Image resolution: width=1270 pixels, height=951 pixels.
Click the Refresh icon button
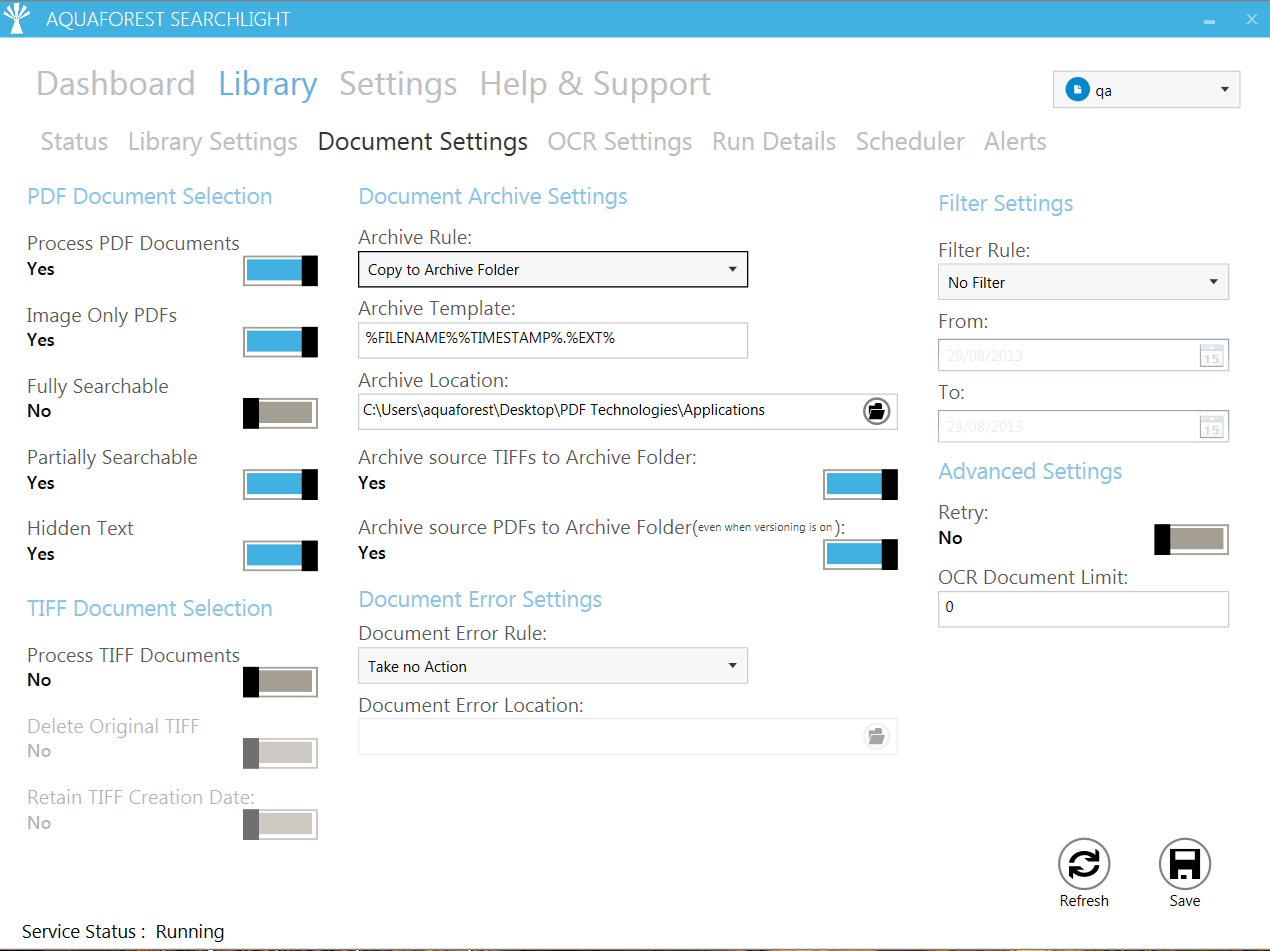[x=1084, y=864]
